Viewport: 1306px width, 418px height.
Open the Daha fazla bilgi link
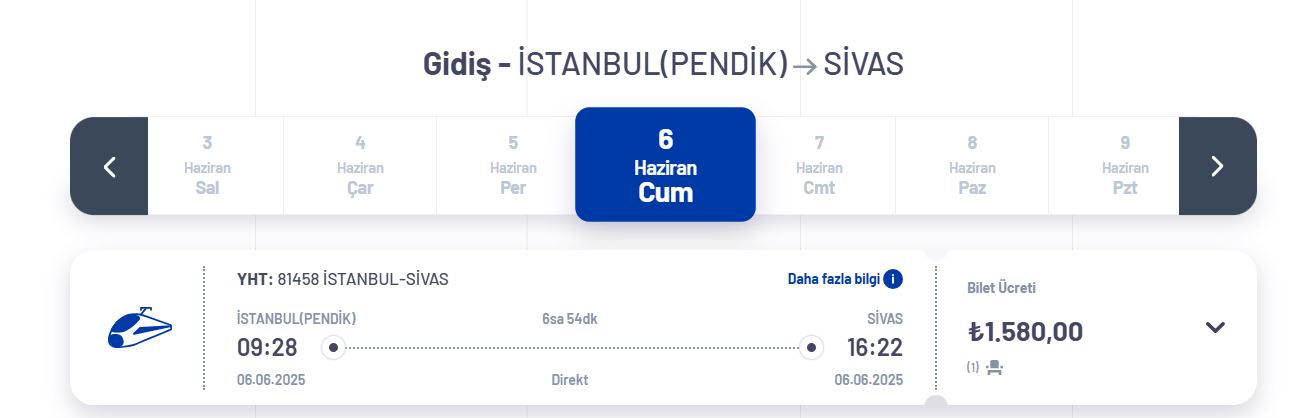pyautogui.click(x=834, y=279)
